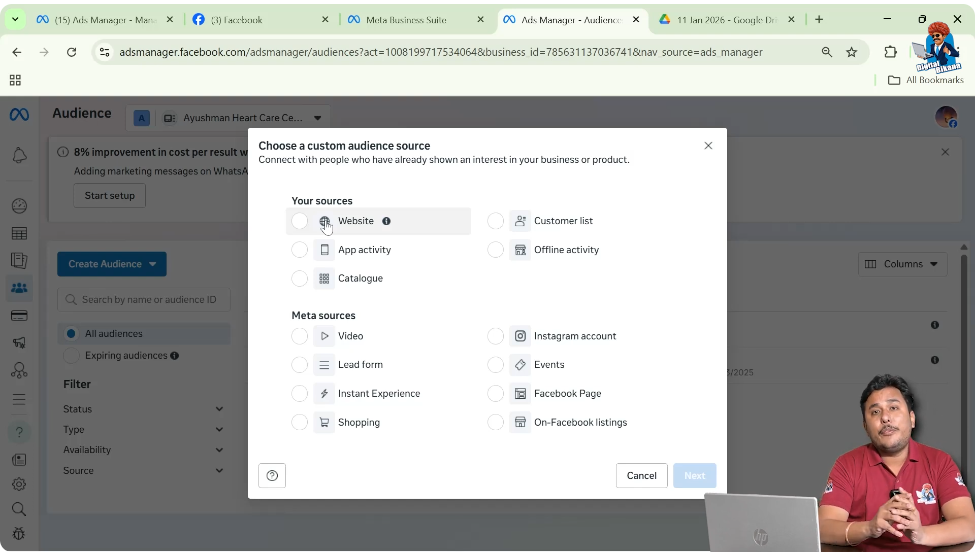
Task: Open browser extensions puzzle icon
Action: tap(890, 52)
